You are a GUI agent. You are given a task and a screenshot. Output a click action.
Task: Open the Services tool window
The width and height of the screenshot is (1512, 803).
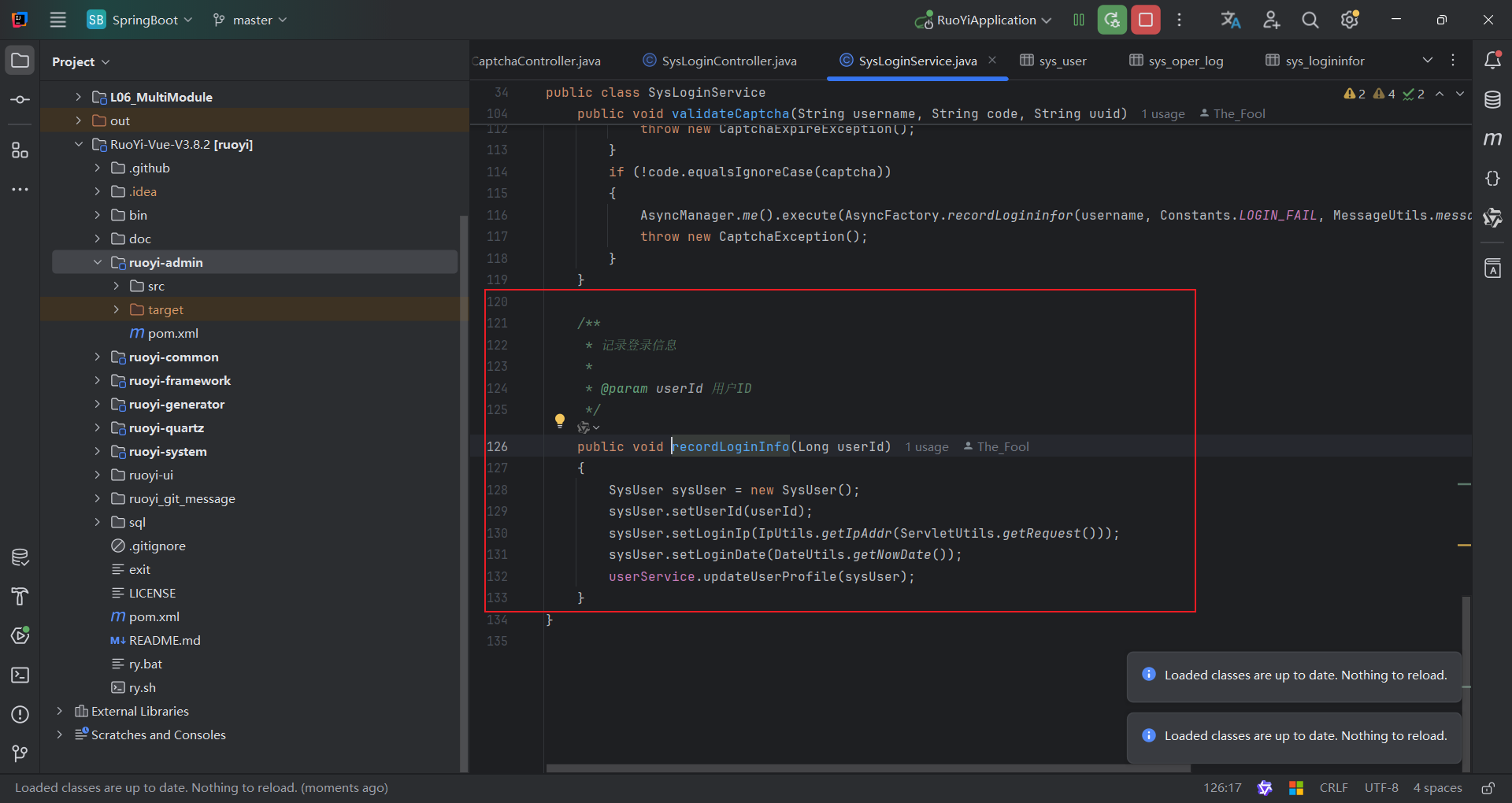coord(20,635)
